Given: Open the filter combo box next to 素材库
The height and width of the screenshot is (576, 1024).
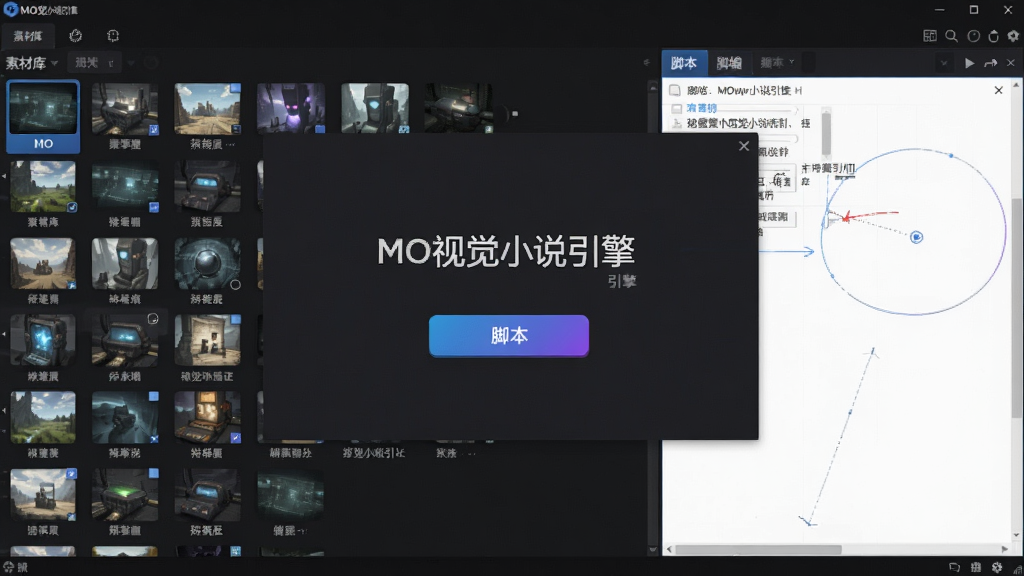Looking at the screenshot, I should (x=94, y=63).
